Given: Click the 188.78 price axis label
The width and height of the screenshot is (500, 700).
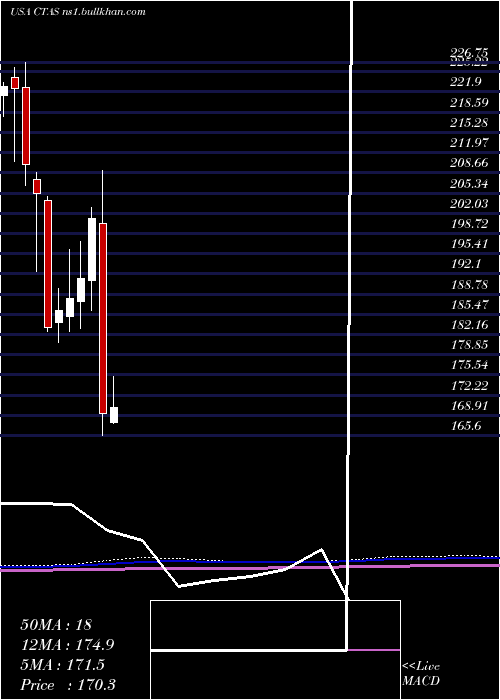Looking at the screenshot, I should [x=469, y=284].
